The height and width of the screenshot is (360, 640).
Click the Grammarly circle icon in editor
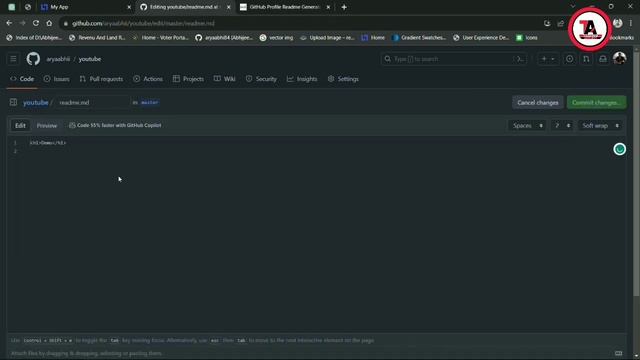[620, 149]
